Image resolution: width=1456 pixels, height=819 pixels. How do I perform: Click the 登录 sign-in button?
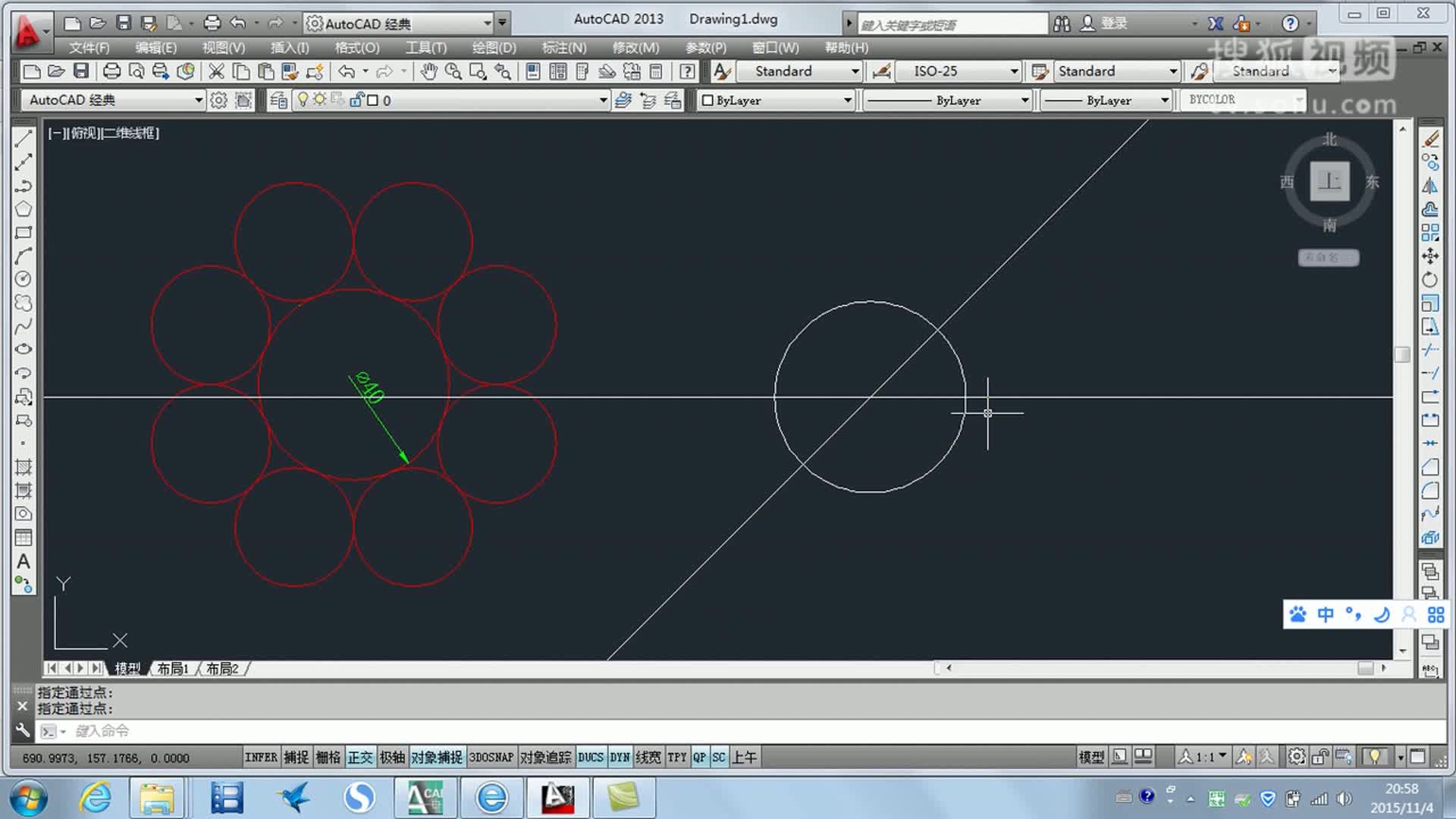coord(1112,24)
